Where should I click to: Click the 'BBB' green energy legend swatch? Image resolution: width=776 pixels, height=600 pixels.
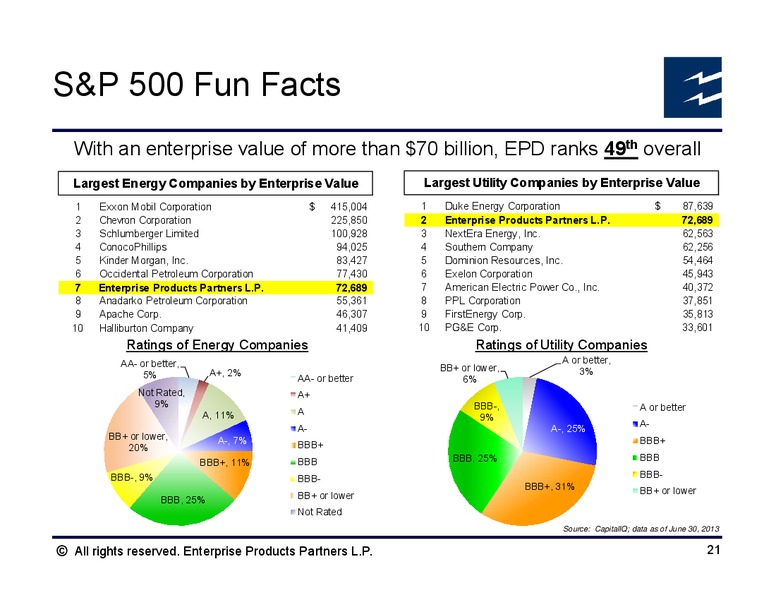tap(292, 462)
